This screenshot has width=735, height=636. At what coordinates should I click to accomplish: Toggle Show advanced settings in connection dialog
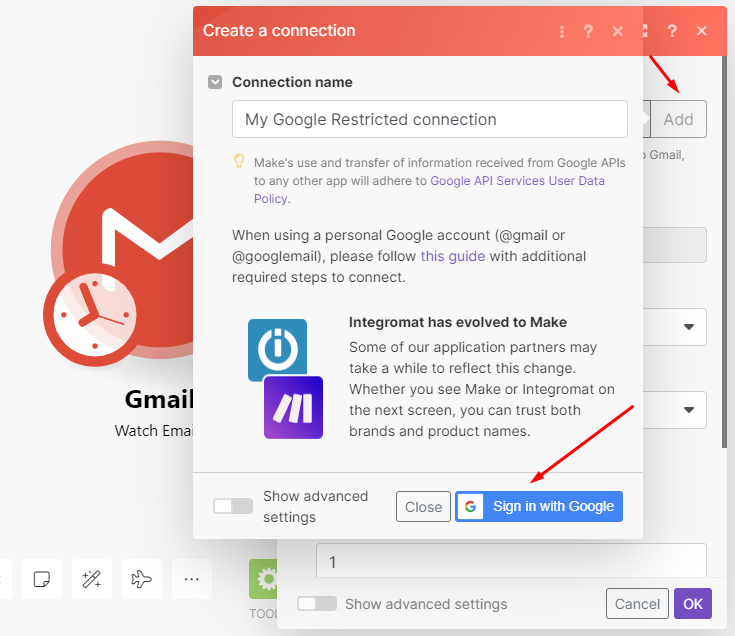coord(233,506)
